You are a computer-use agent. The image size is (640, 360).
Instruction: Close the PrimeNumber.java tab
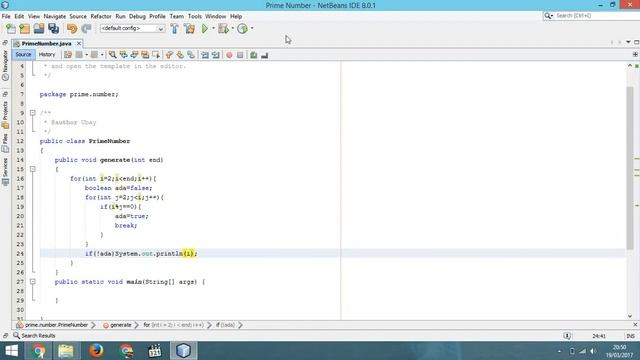tap(79, 43)
